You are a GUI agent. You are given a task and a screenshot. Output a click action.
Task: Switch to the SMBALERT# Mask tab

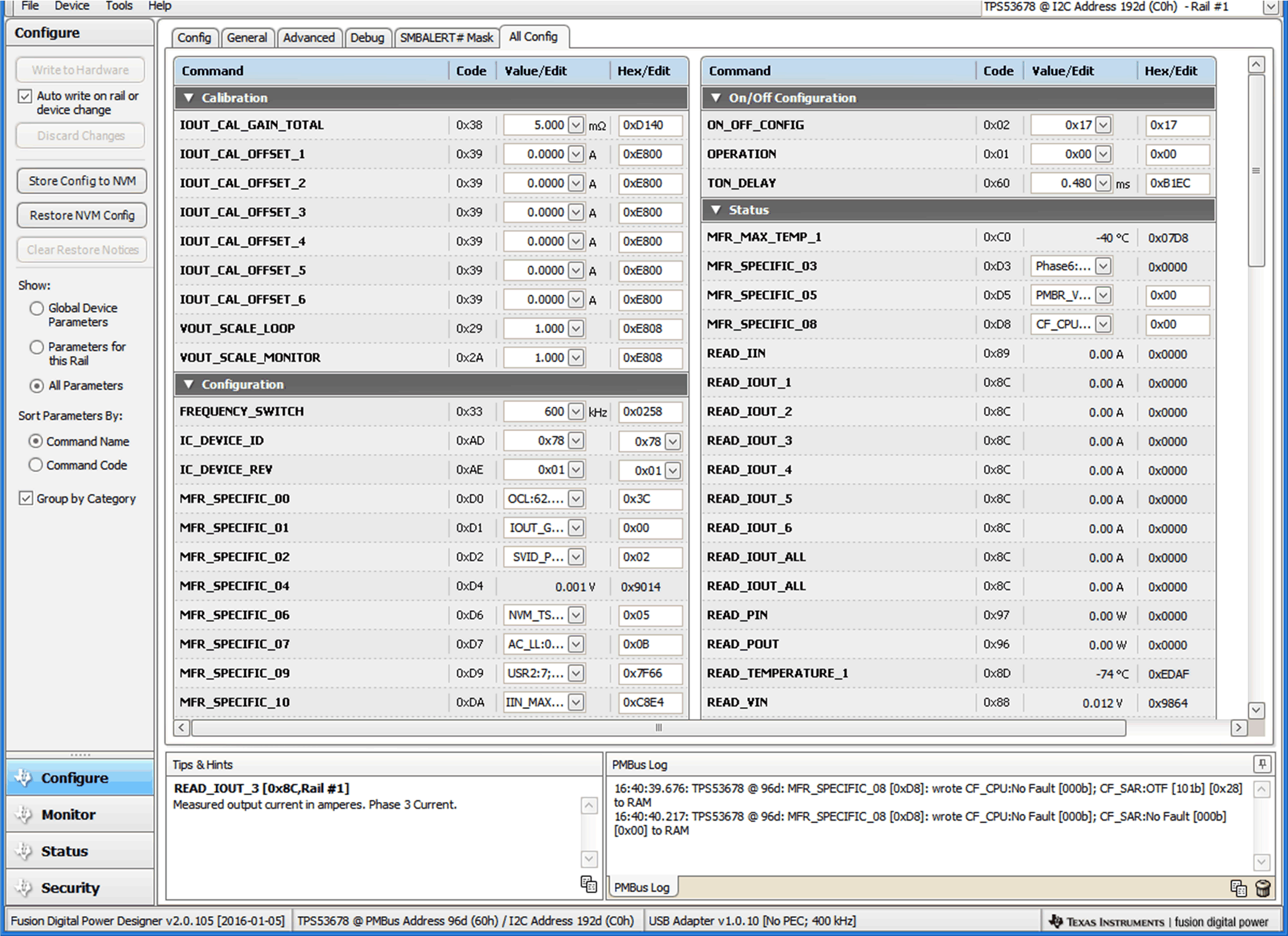(446, 37)
